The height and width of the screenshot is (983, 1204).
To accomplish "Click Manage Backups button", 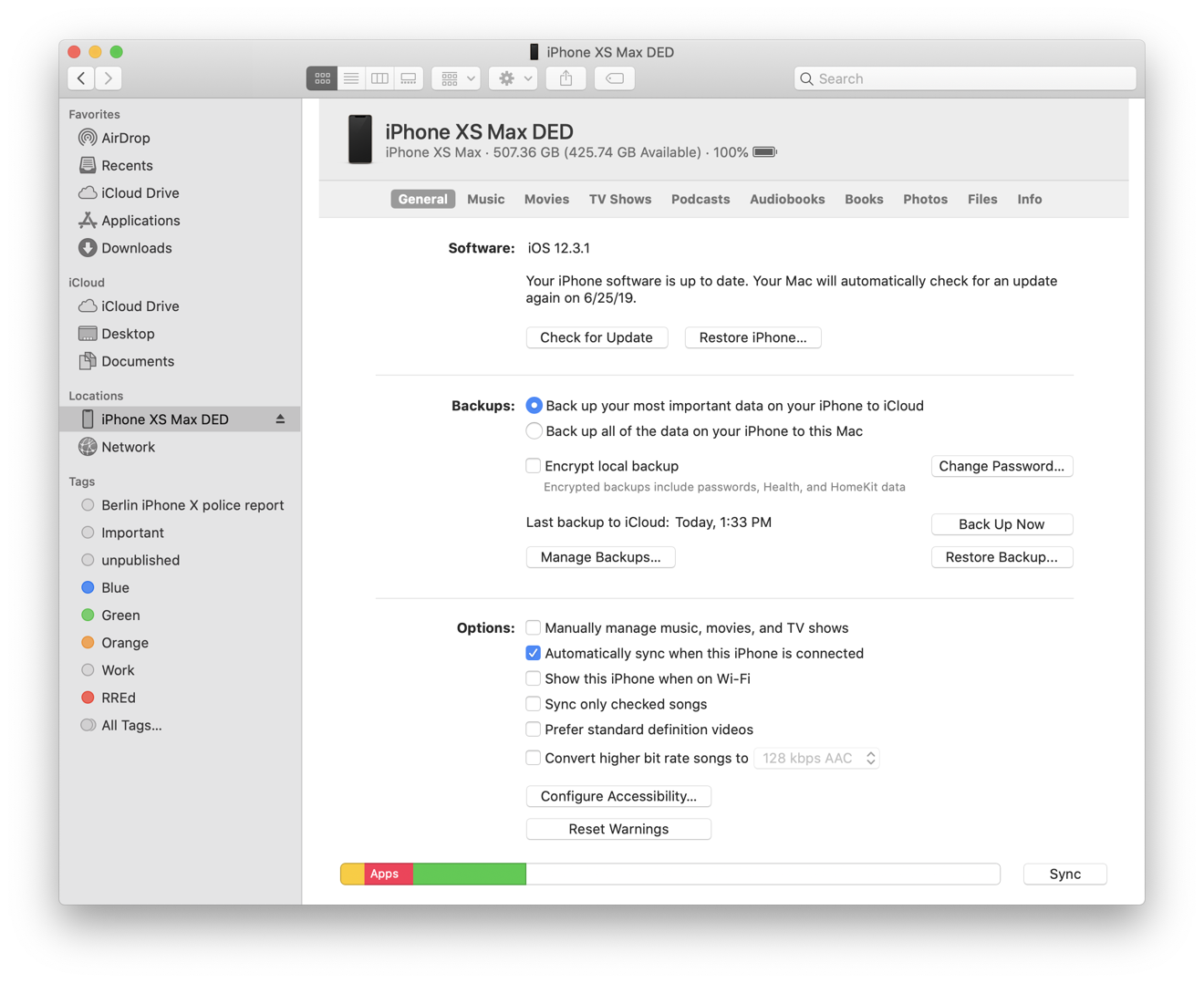I will 600,557.
